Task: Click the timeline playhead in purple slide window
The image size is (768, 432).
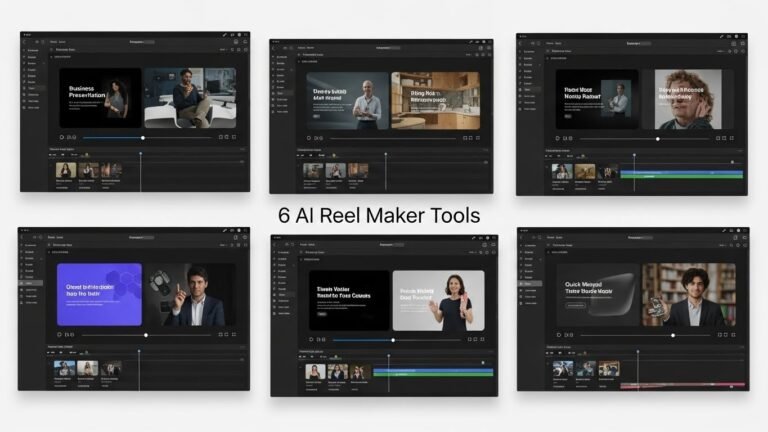Action: coord(139,351)
